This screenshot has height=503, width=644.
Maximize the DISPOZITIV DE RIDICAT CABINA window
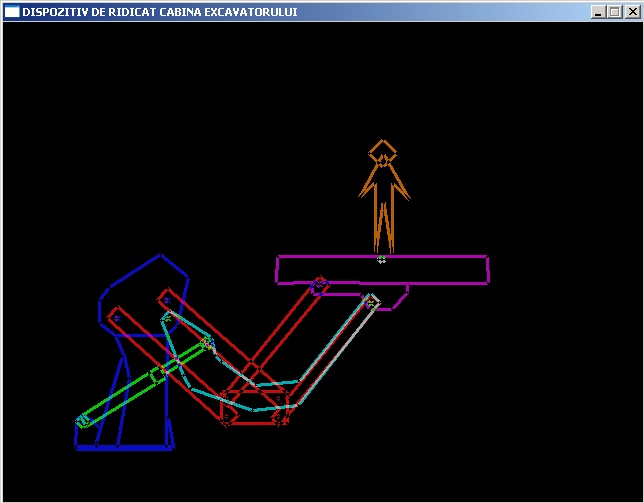[615, 12]
